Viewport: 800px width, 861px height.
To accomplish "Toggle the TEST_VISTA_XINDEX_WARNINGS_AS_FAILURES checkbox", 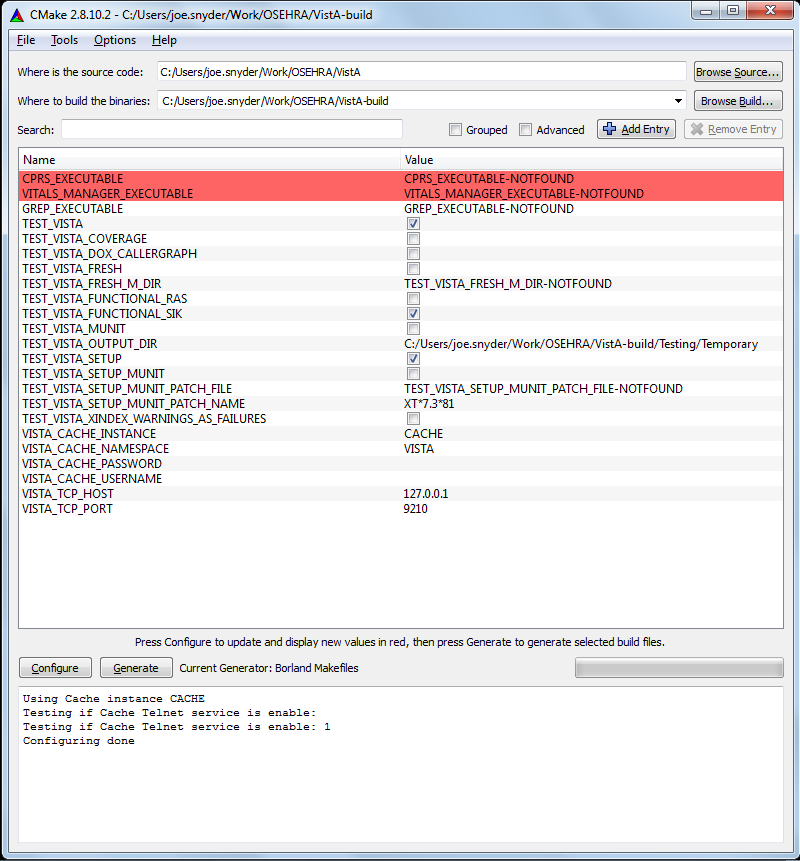I will click(x=413, y=419).
